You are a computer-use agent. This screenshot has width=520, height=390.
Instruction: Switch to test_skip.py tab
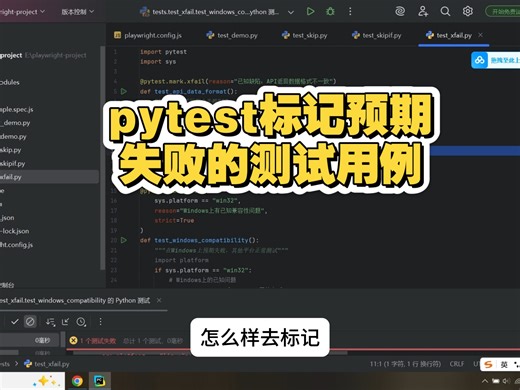304,35
